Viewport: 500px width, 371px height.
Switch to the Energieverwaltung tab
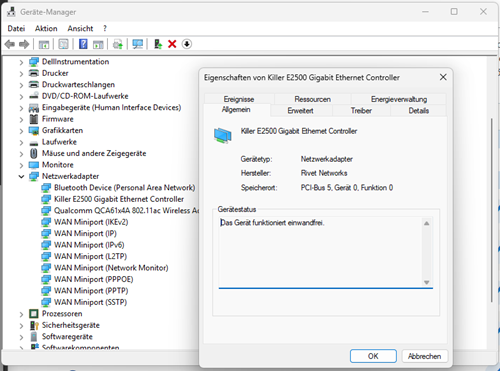pyautogui.click(x=399, y=99)
